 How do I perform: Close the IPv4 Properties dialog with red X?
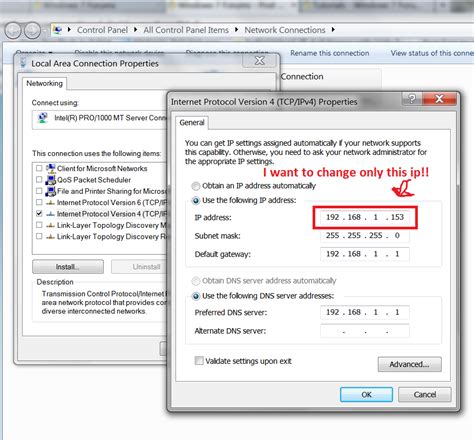[439, 99]
